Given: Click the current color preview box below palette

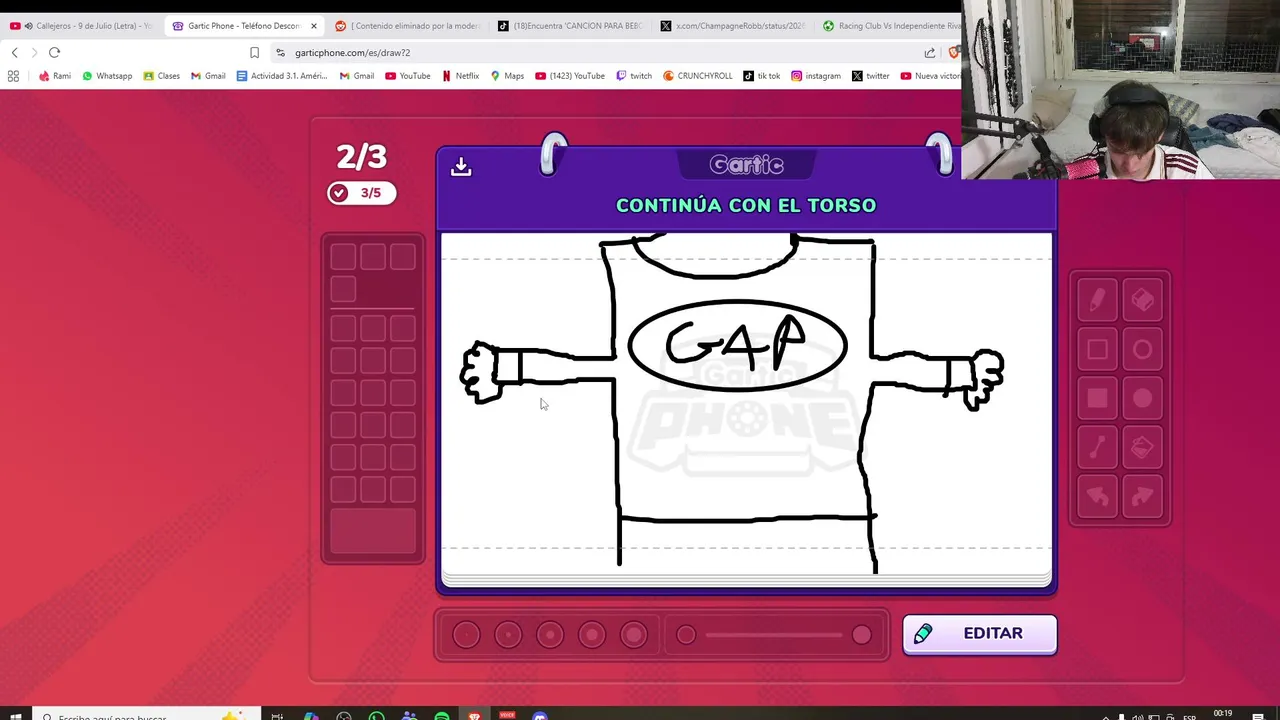Looking at the screenshot, I should click(x=373, y=531).
